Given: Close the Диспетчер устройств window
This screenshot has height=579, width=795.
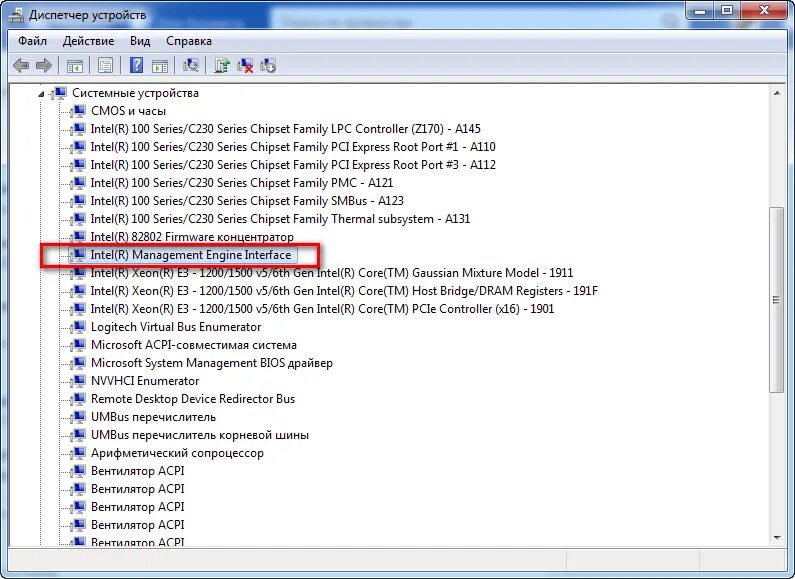Looking at the screenshot, I should (x=766, y=11).
